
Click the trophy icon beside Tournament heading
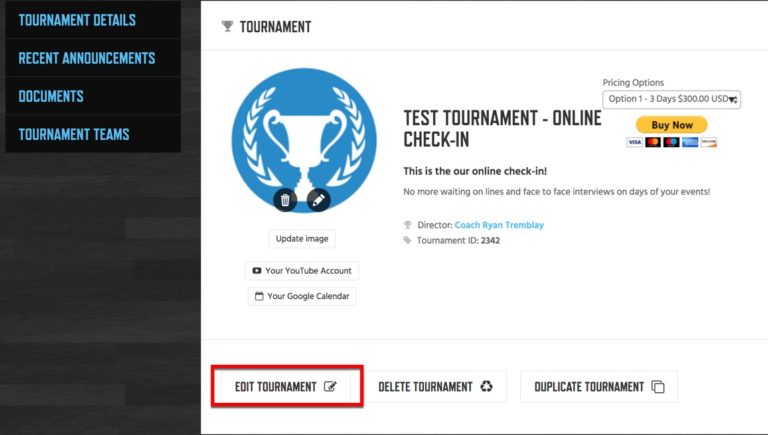[227, 26]
